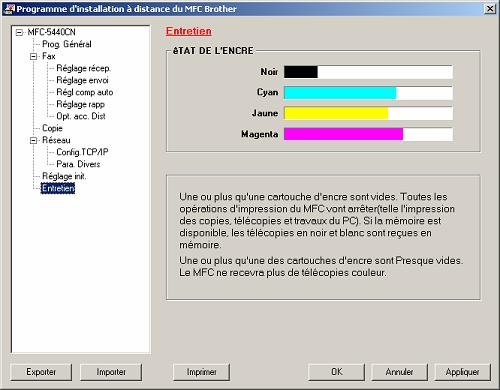
Task: Apply changes with Appliquer button
Action: tap(463, 372)
